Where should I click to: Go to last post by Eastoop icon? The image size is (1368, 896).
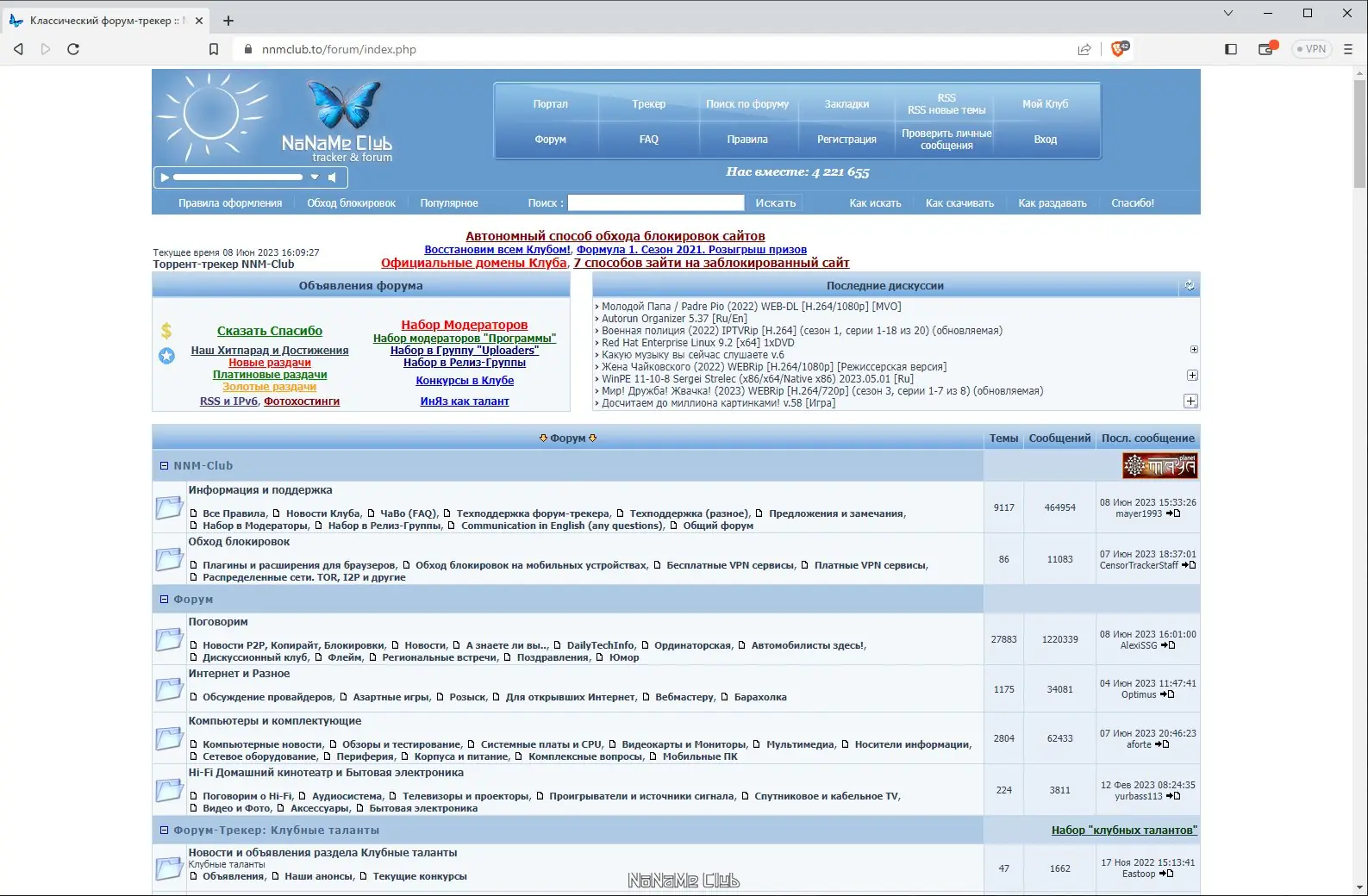[x=1166, y=874]
